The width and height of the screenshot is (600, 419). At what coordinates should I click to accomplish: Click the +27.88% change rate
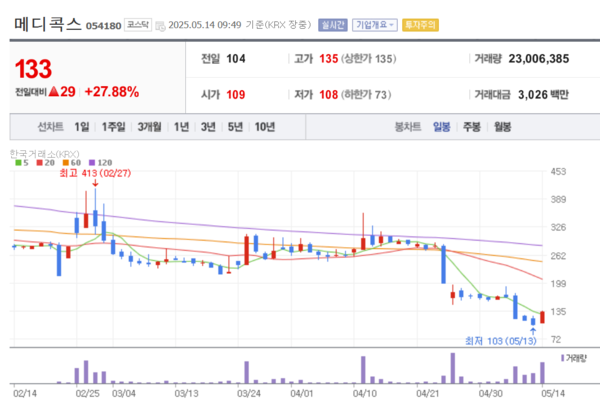(111, 92)
